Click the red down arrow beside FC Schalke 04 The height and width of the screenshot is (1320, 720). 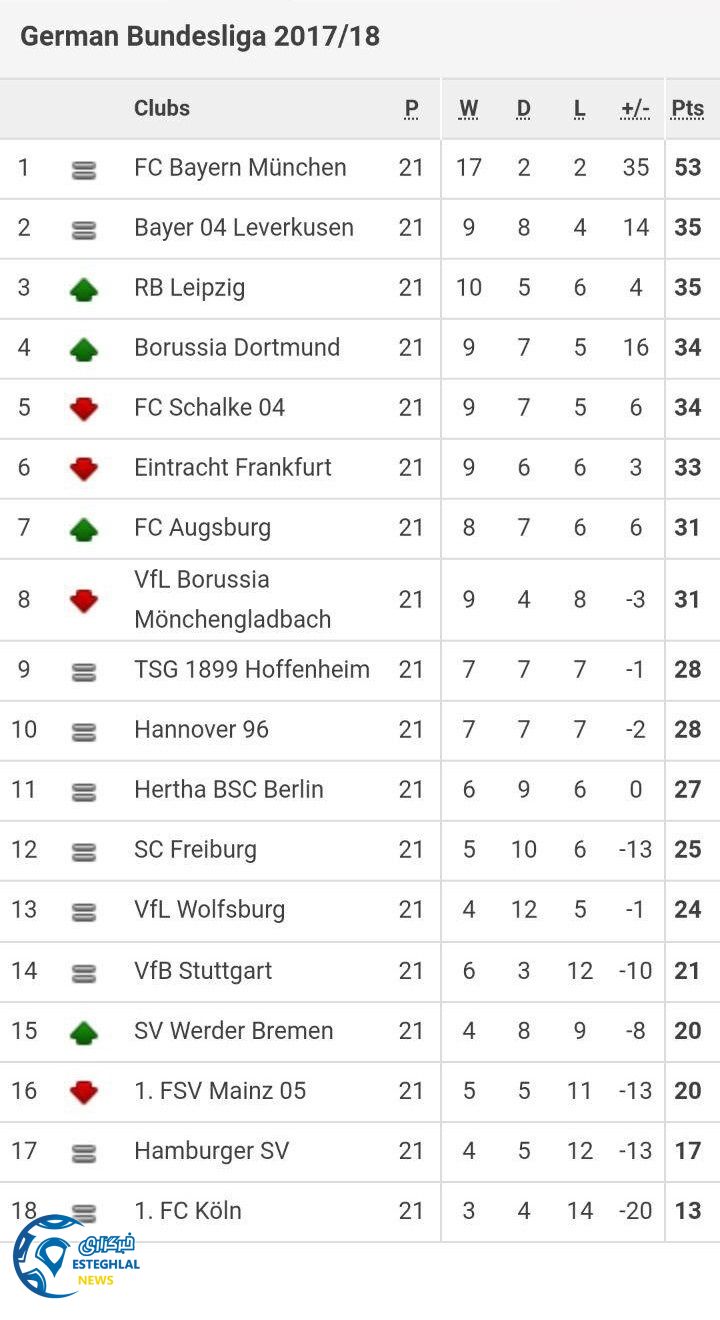[x=84, y=409]
